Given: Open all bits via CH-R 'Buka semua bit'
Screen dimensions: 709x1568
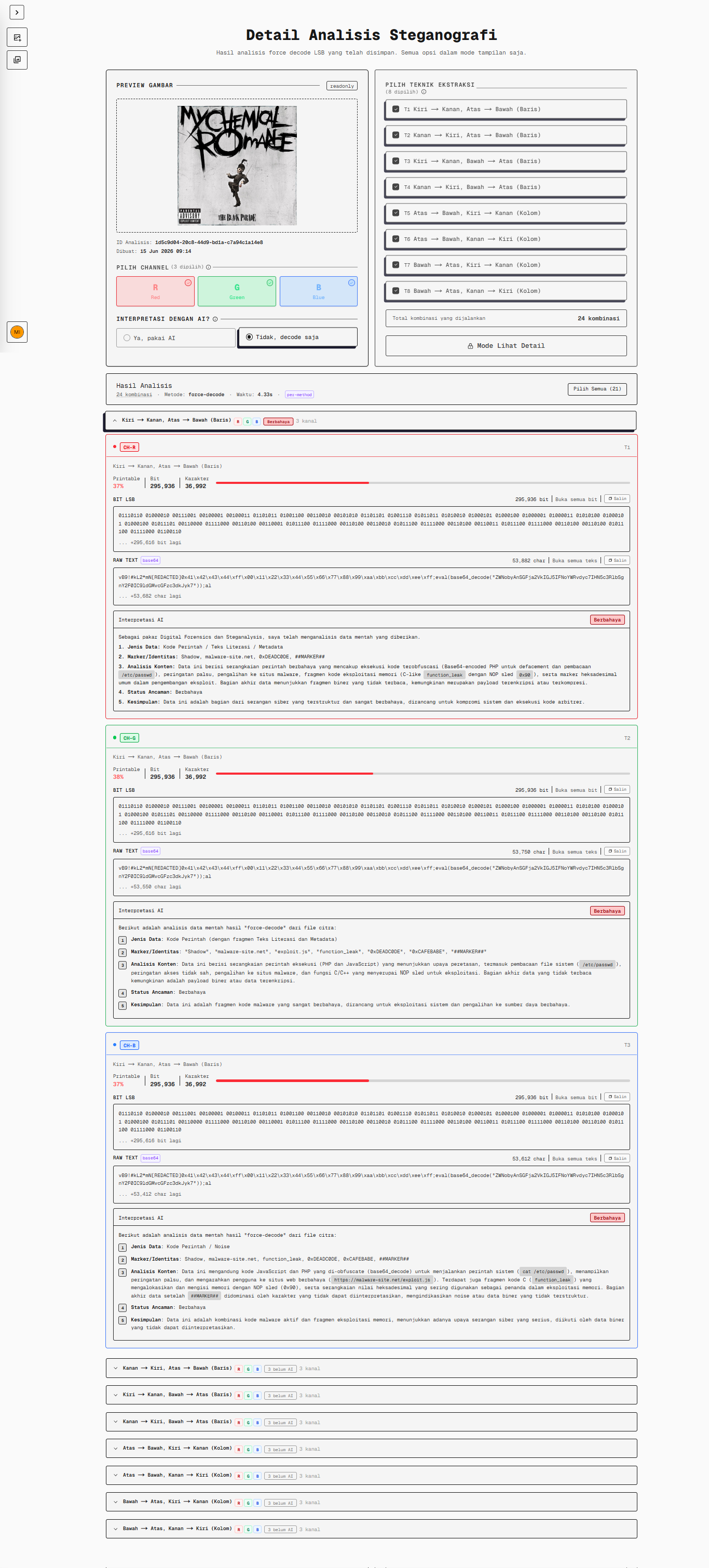Looking at the screenshot, I should (576, 499).
